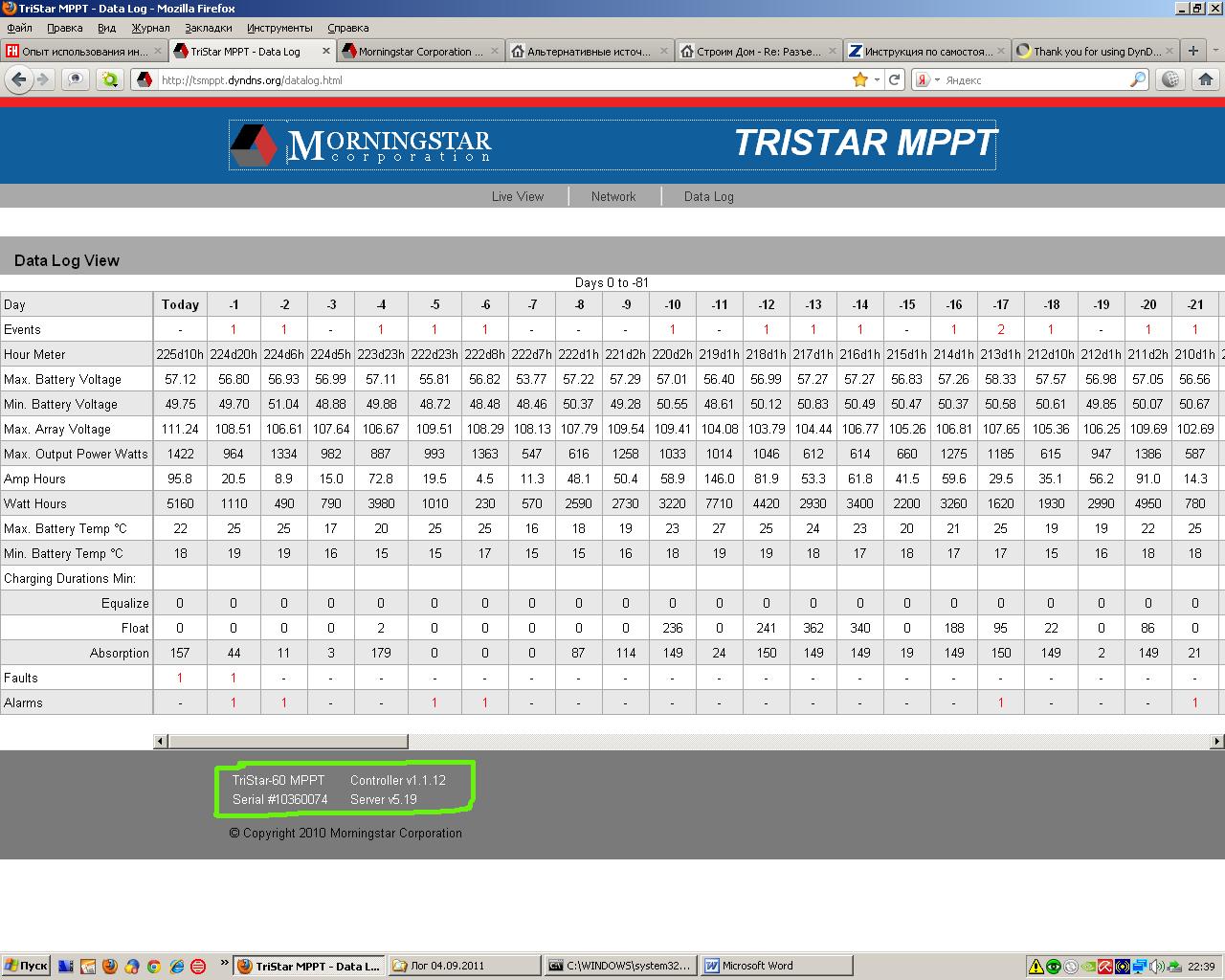Launch Google Chrome from quick launch bar
This screenshot has width=1225, height=980.
coord(154,966)
